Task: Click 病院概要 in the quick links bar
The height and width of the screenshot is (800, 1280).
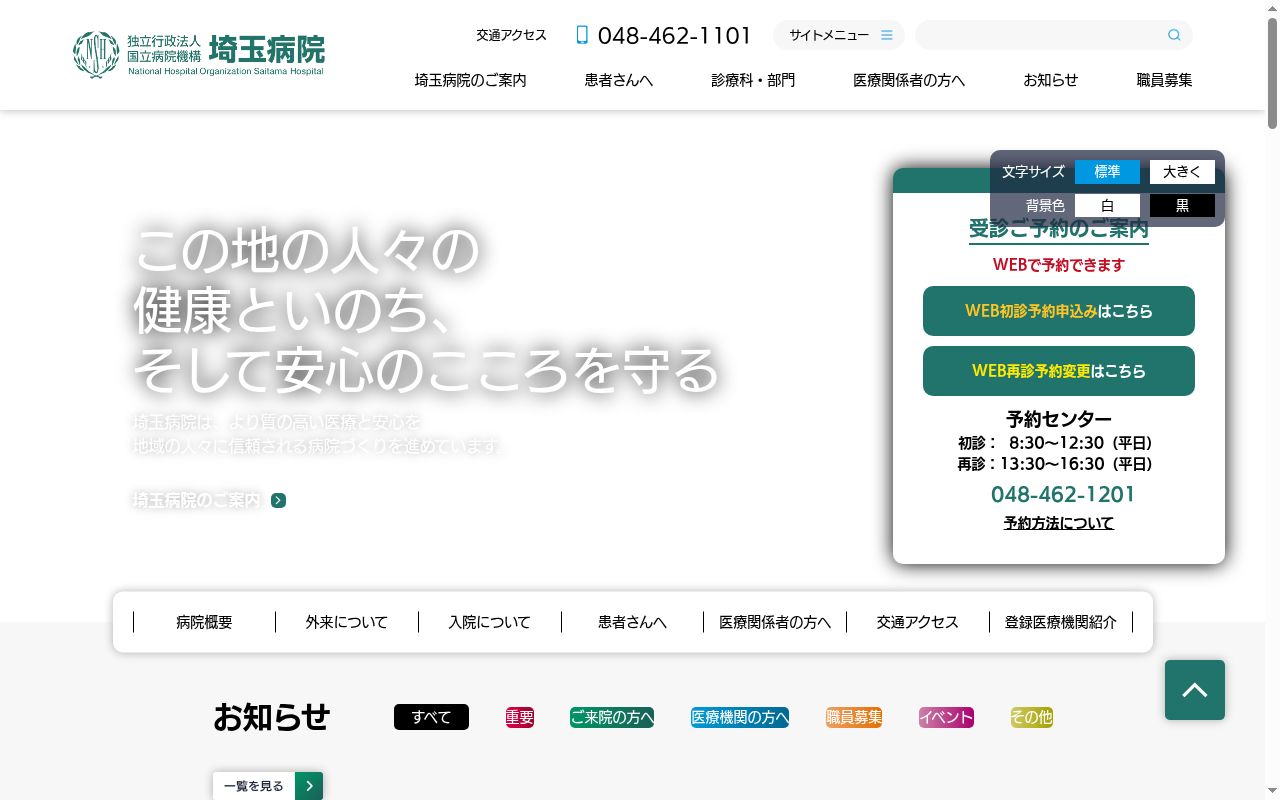Action: tap(204, 622)
